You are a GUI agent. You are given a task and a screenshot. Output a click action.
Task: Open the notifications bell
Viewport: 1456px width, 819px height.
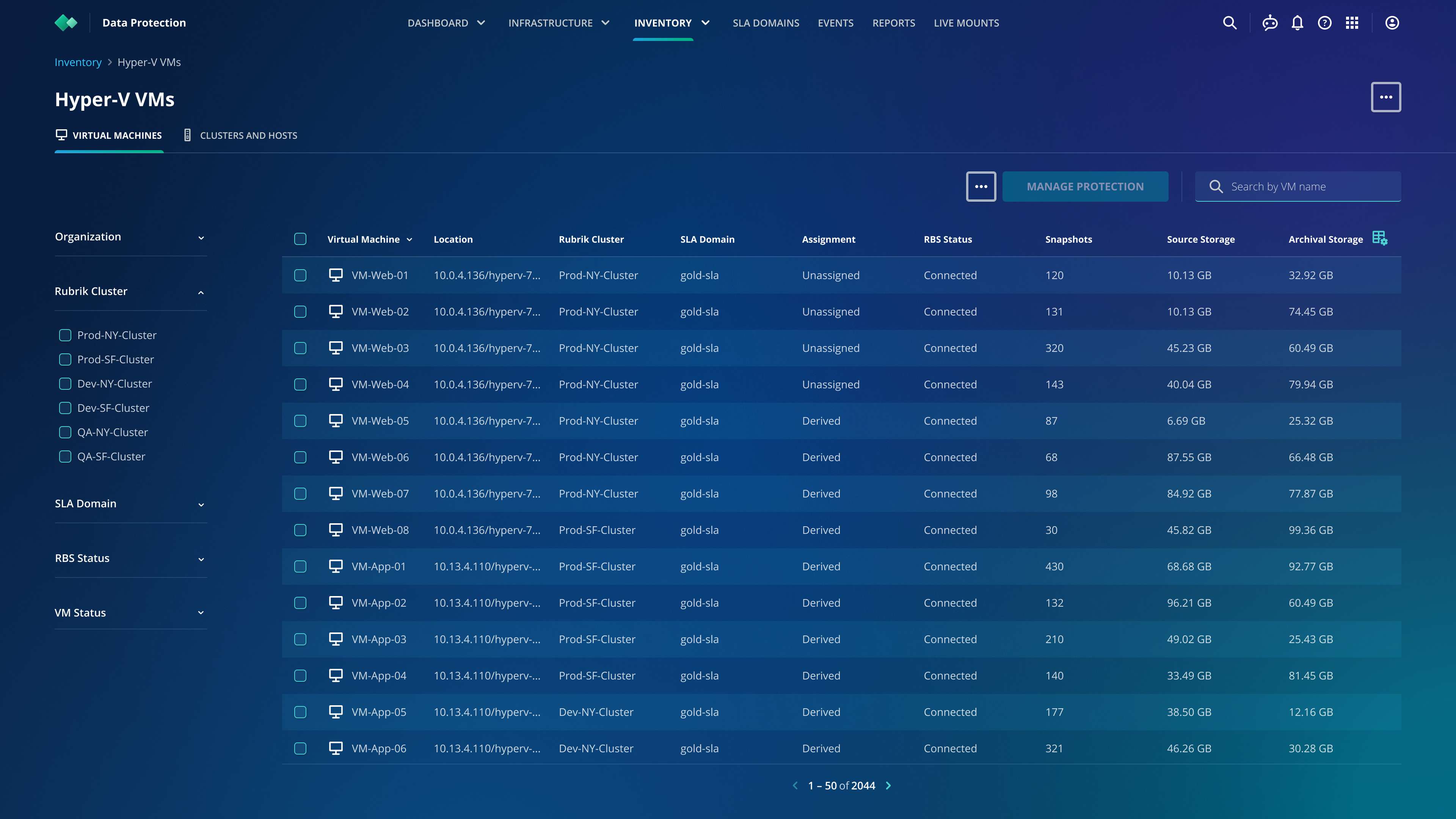1297,23
